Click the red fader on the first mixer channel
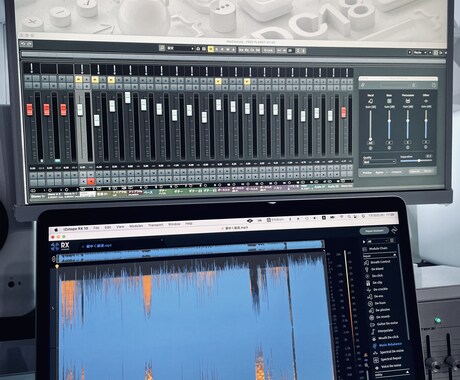The width and height of the screenshot is (460, 380). [30, 109]
